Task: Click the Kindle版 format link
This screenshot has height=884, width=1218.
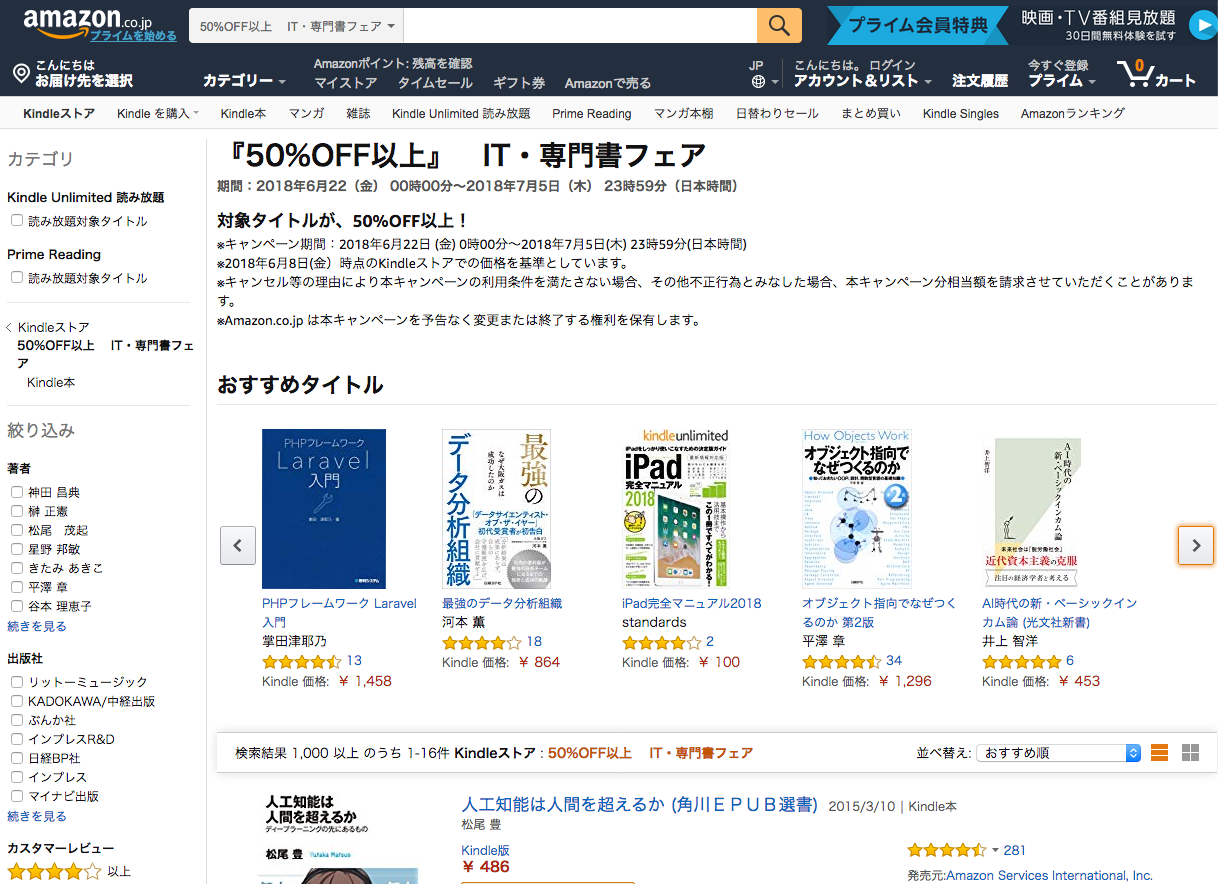Action: (485, 850)
